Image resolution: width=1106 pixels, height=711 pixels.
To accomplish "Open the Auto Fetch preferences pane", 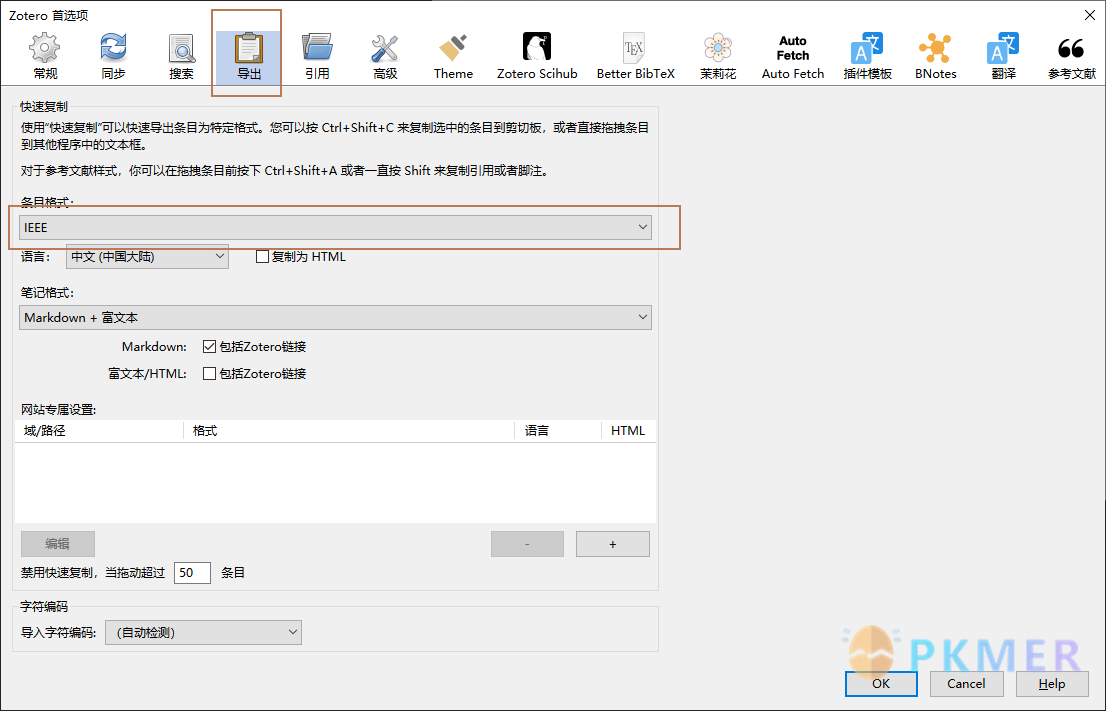I will click(x=793, y=56).
